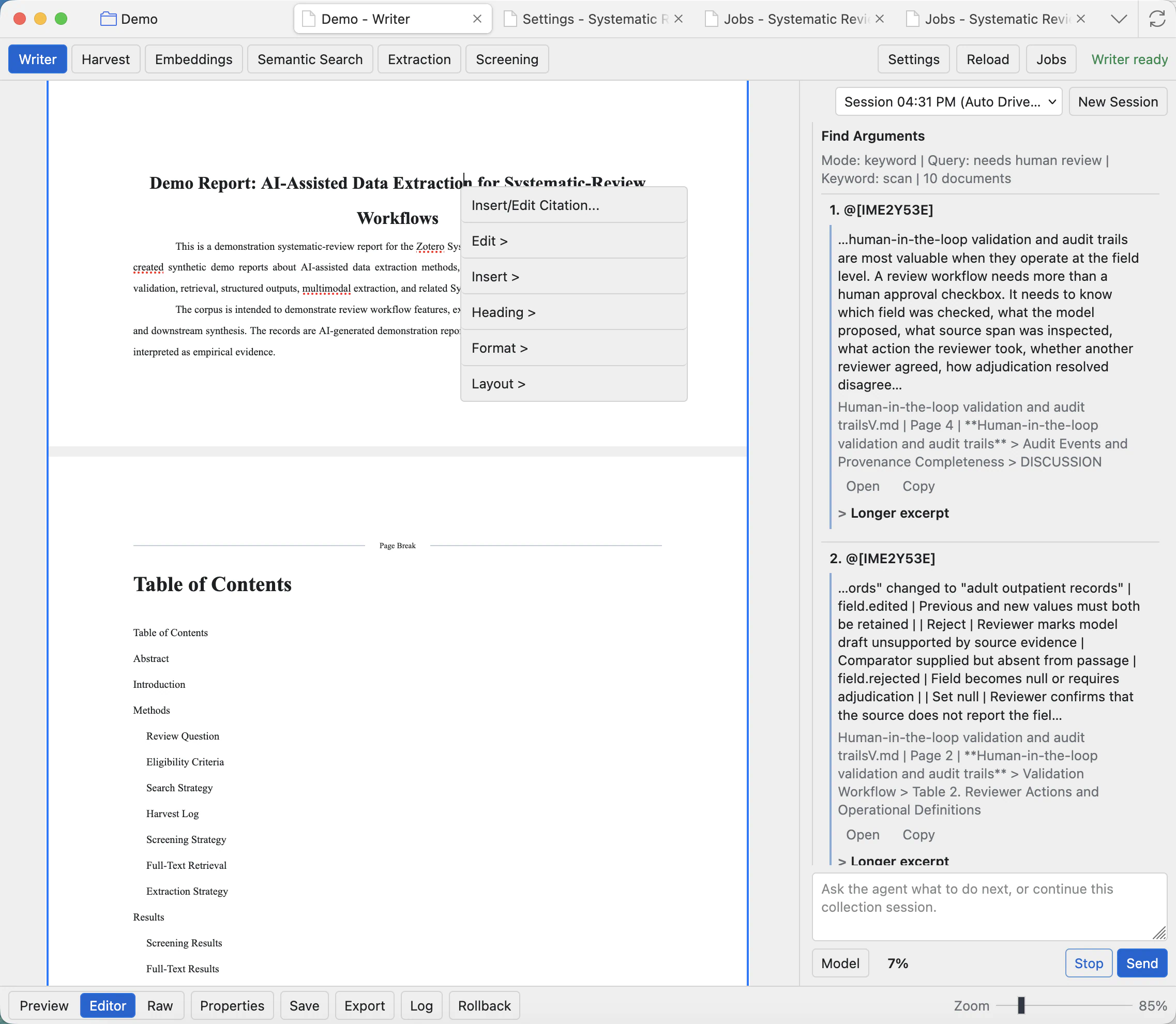Copy result 1 excerpt from Page 4
The width and height of the screenshot is (1176, 1024).
[x=918, y=486]
